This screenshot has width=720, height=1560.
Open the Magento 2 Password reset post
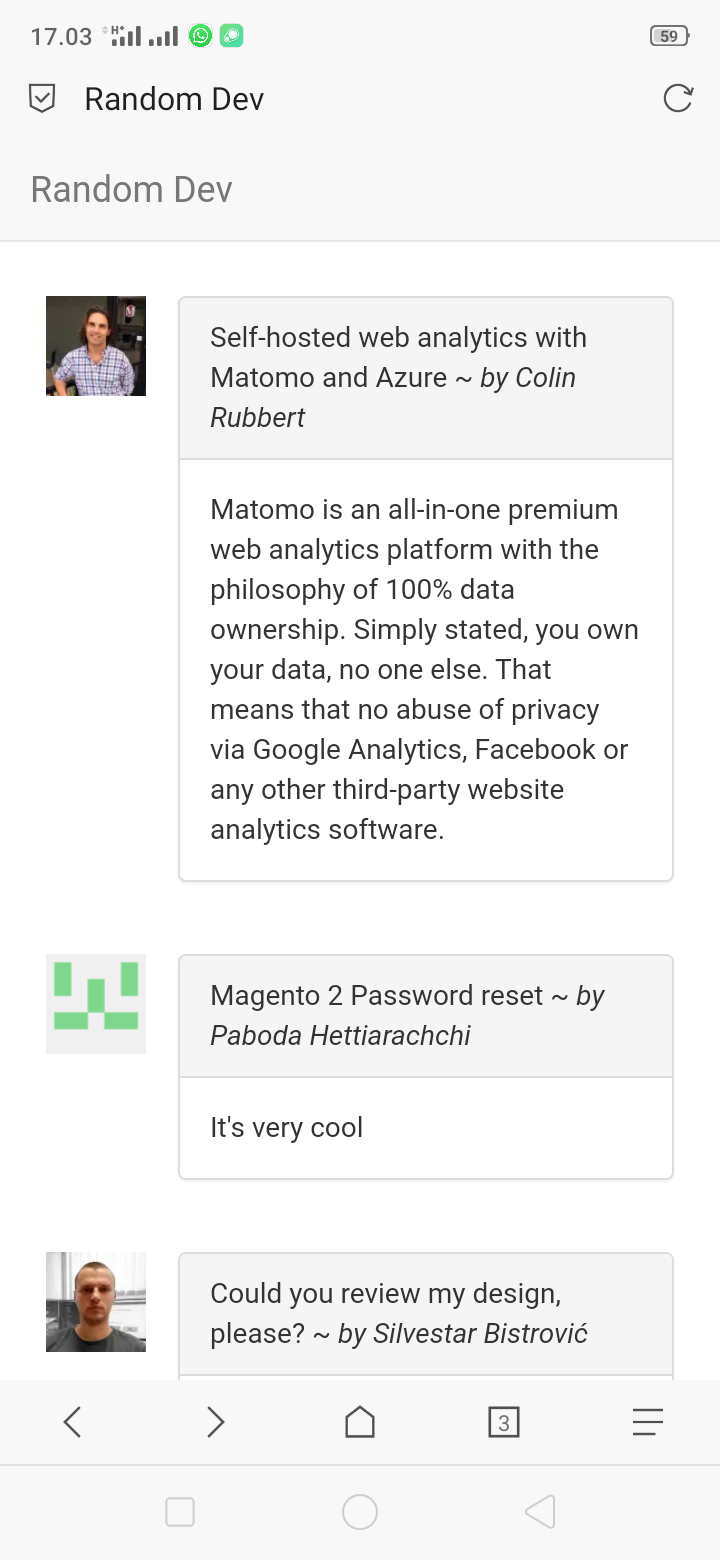[x=379, y=996]
